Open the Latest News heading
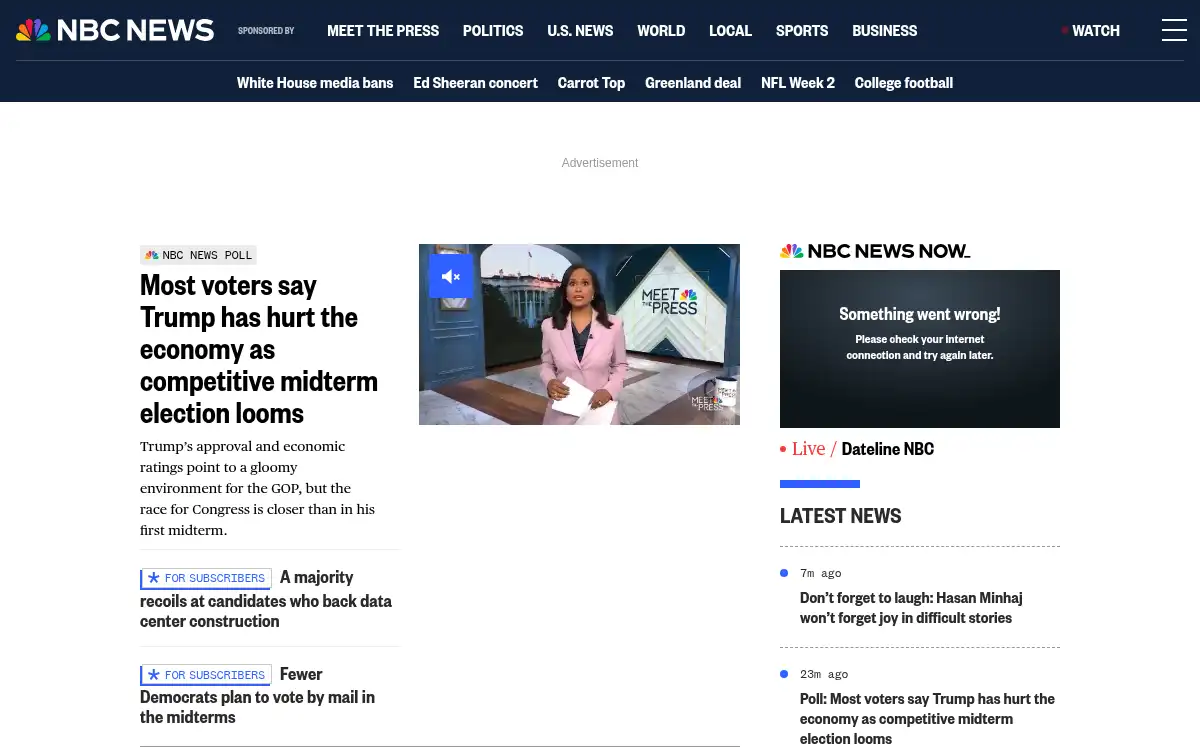Image resolution: width=1200 pixels, height=750 pixels. [841, 516]
